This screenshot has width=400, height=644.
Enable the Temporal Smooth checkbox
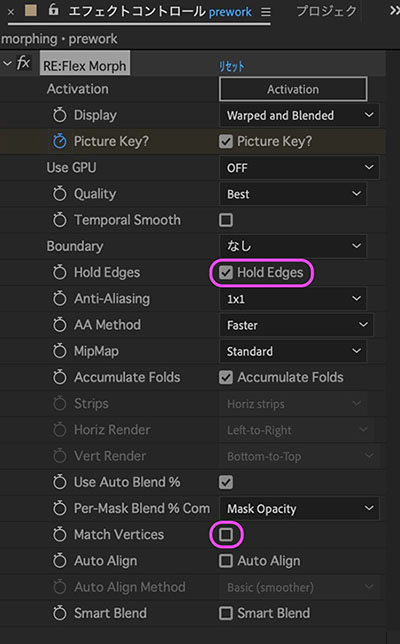pyautogui.click(x=226, y=220)
